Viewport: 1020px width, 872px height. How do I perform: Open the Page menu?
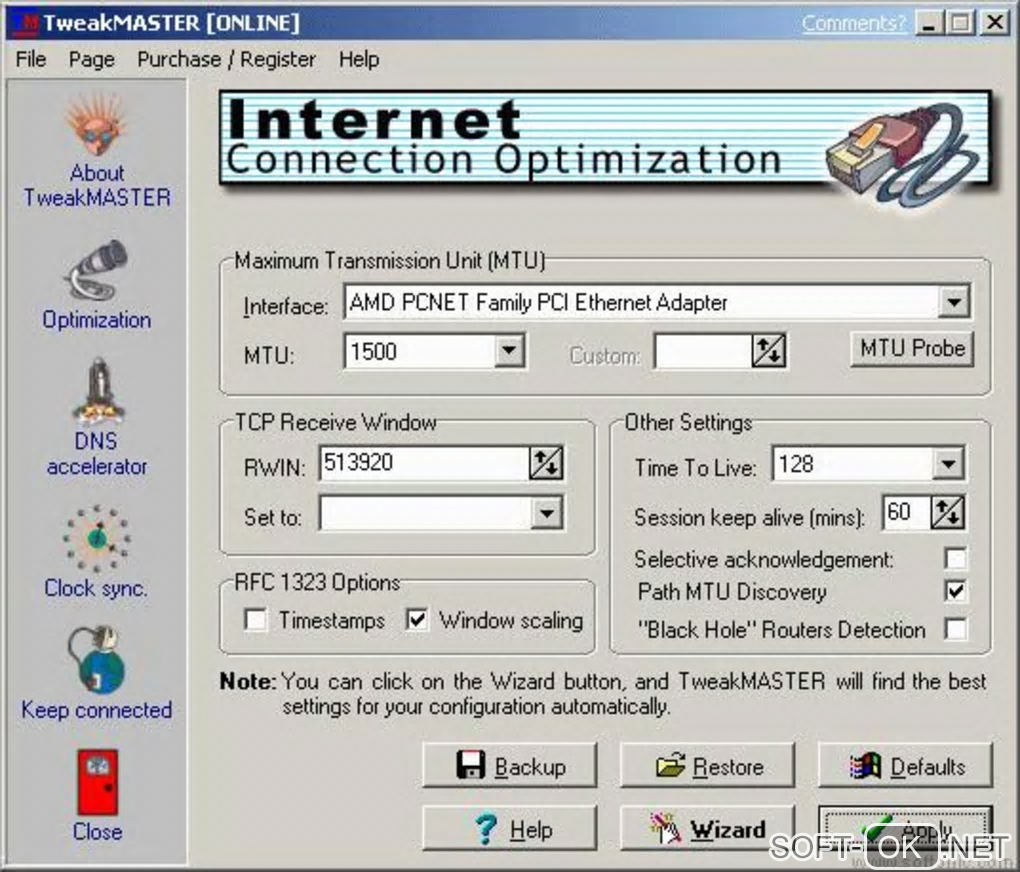(92, 59)
